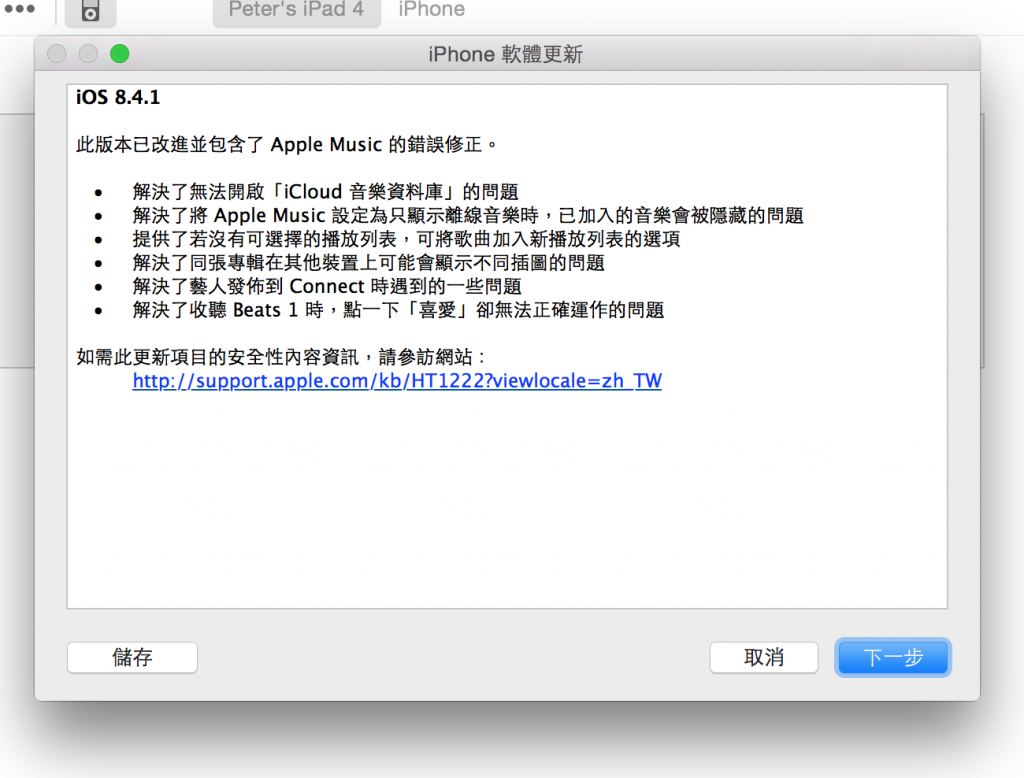Click the bullet about 同張專輯 different artwork
The image size is (1024, 778).
click(x=368, y=263)
